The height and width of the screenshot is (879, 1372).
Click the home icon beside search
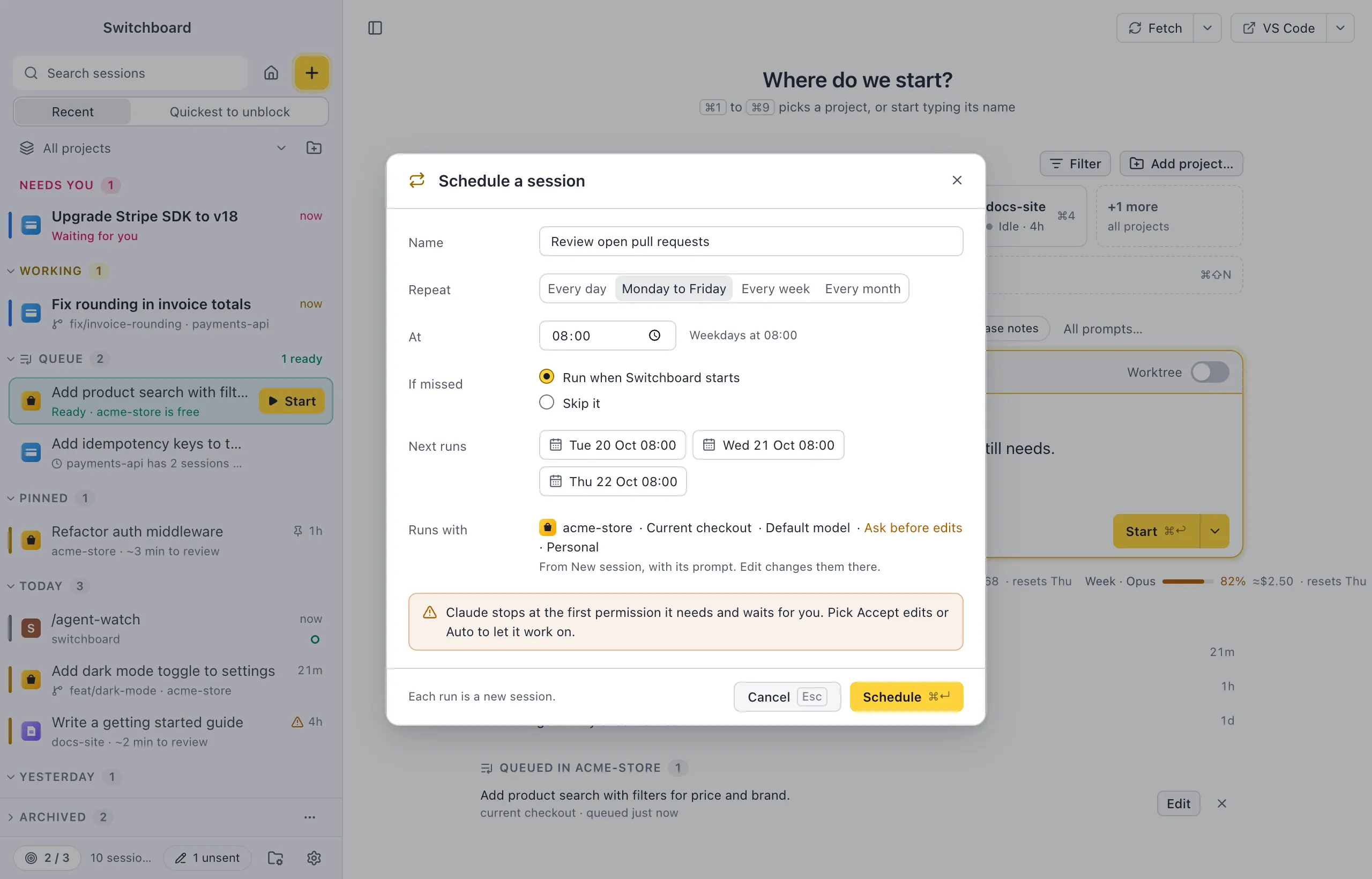(x=271, y=73)
